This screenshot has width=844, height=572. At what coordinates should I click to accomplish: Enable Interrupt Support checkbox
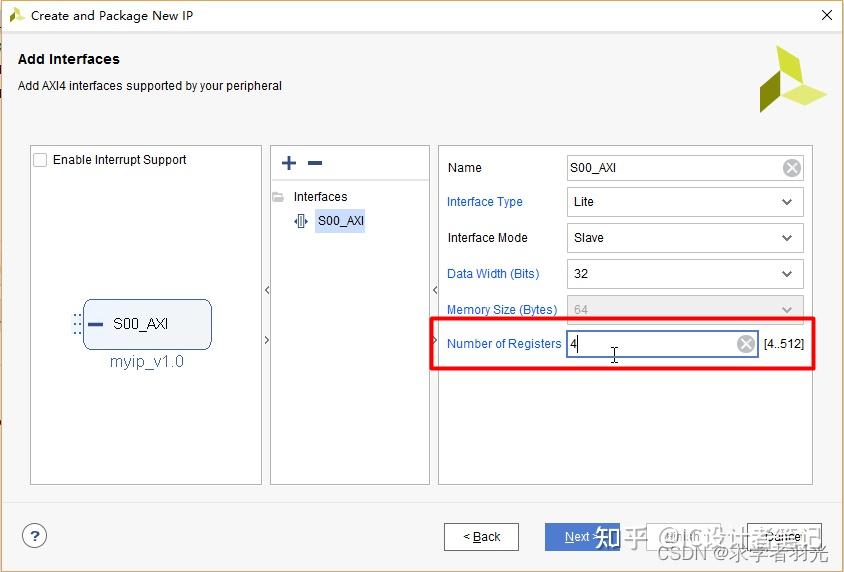click(x=41, y=160)
